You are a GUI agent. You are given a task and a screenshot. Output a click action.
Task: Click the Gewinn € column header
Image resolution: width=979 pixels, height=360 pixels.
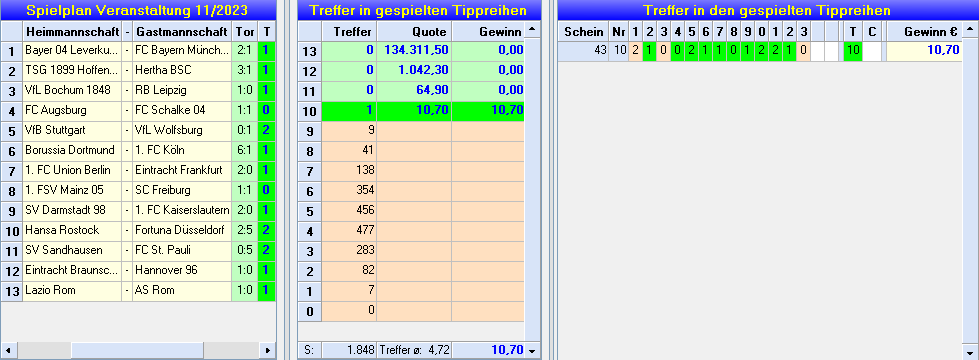[923, 31]
